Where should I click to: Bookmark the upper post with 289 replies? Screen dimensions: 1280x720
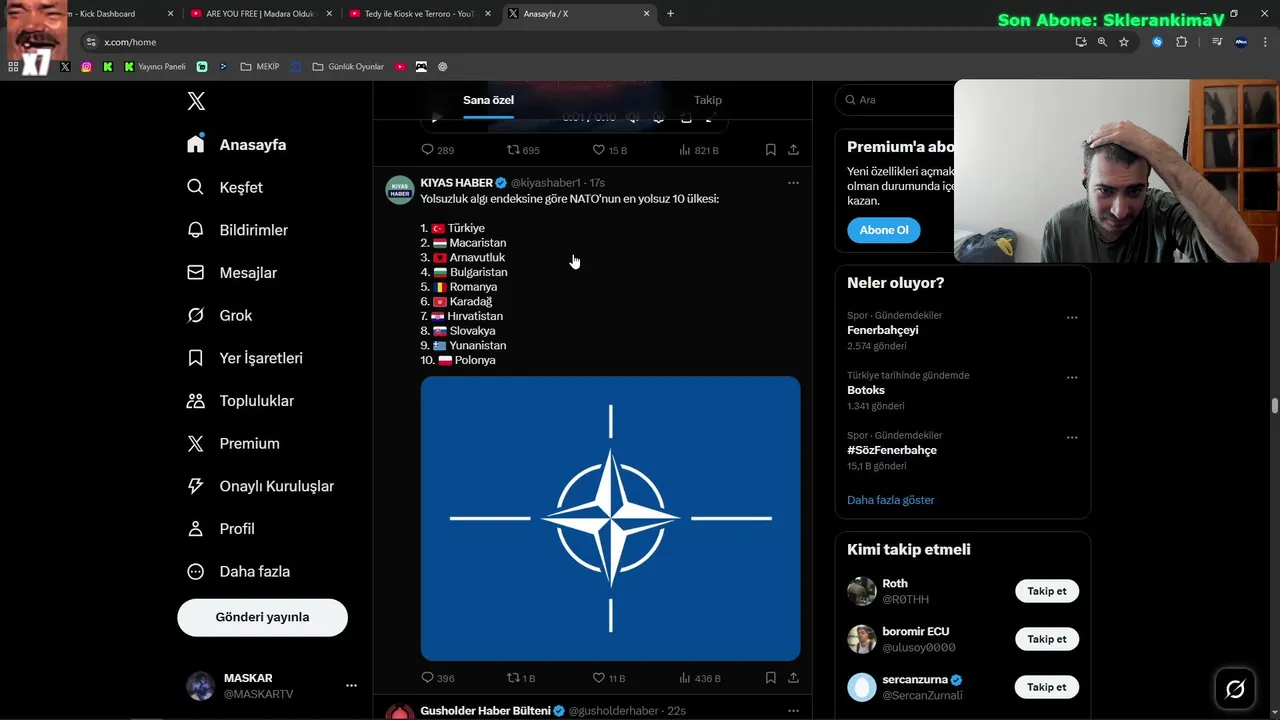[770, 150]
